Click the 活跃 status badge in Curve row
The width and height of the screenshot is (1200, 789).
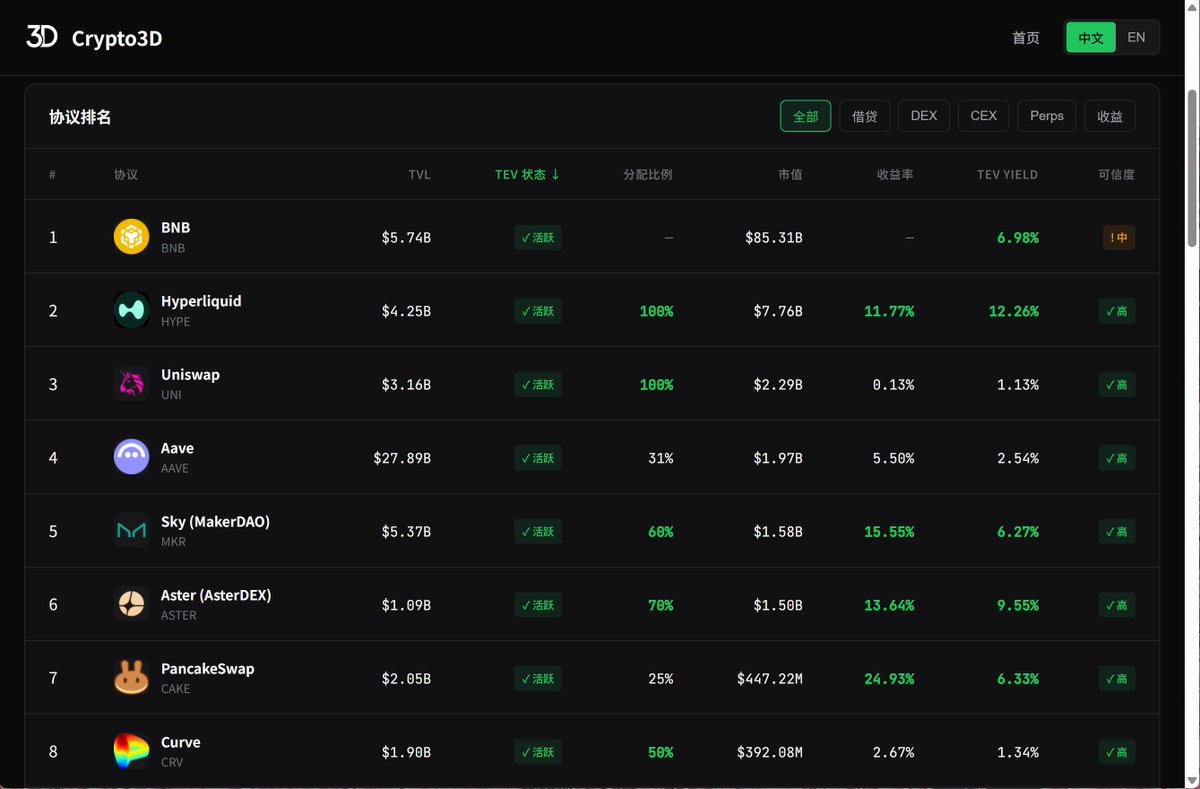point(538,752)
